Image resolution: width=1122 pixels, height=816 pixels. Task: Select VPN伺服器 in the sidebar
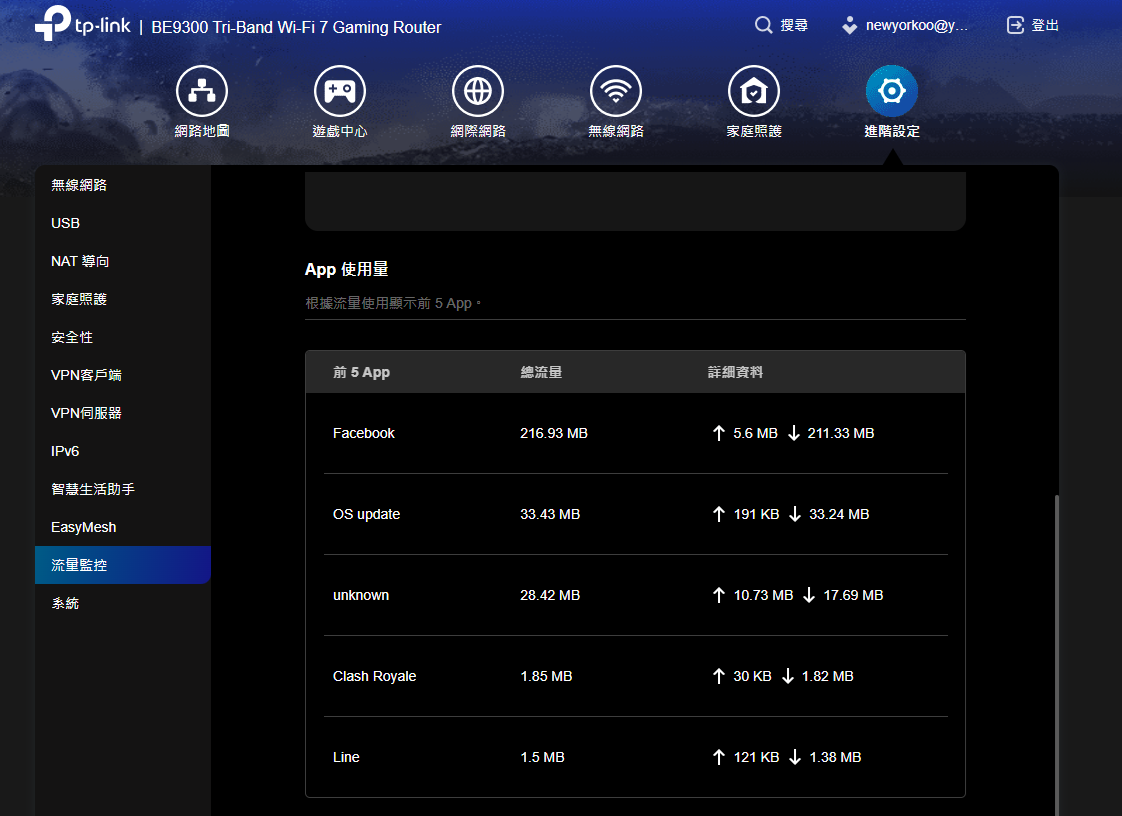pyautogui.click(x=123, y=412)
